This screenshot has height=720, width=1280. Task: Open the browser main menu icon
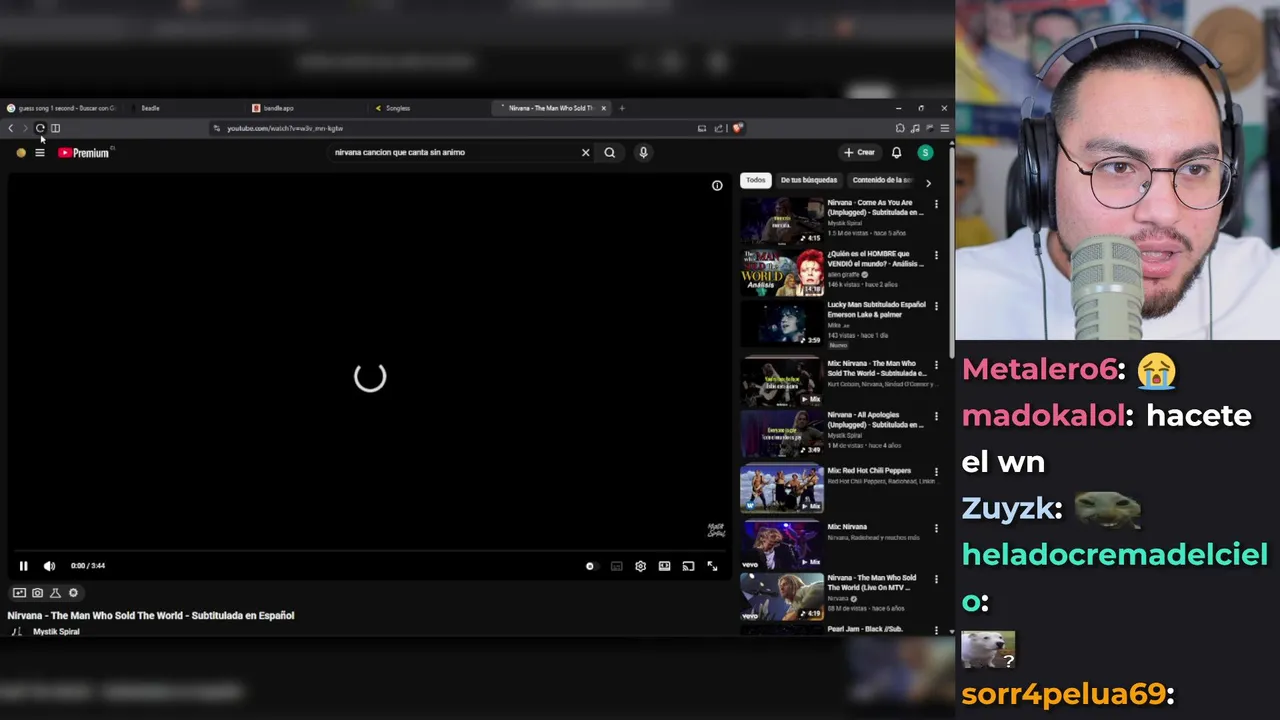[x=944, y=128]
